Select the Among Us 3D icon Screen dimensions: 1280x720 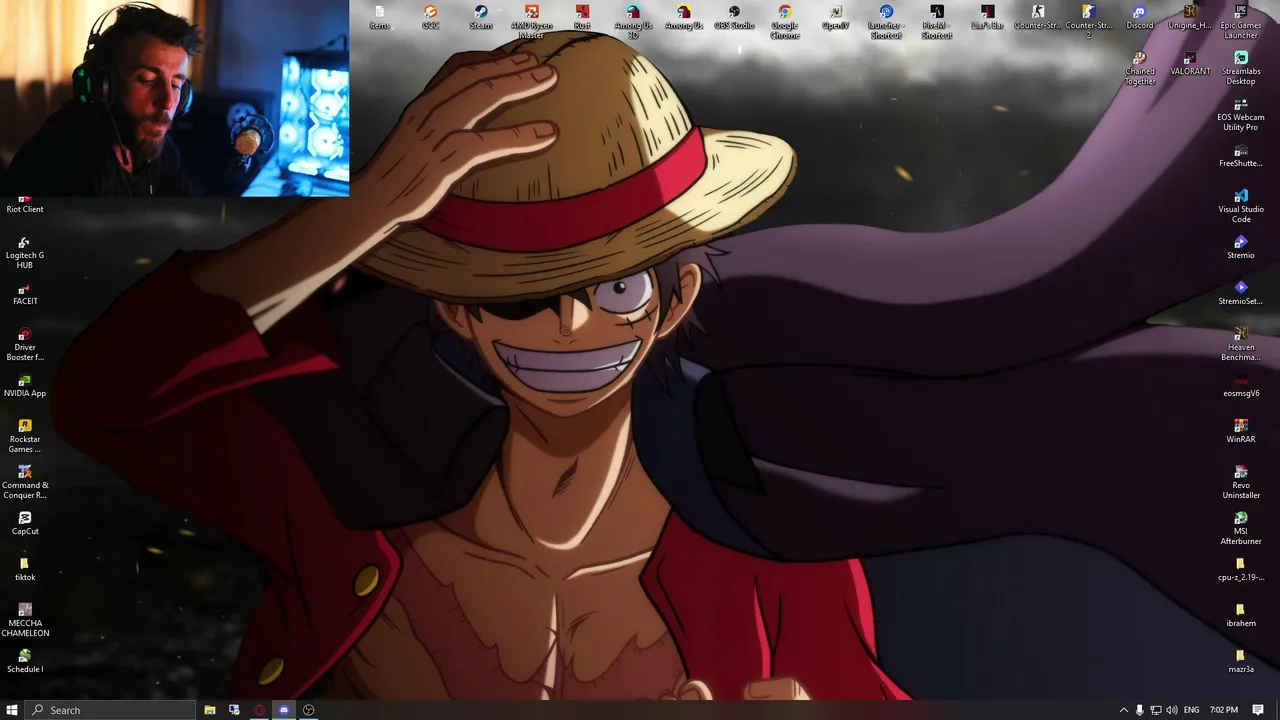(x=633, y=22)
